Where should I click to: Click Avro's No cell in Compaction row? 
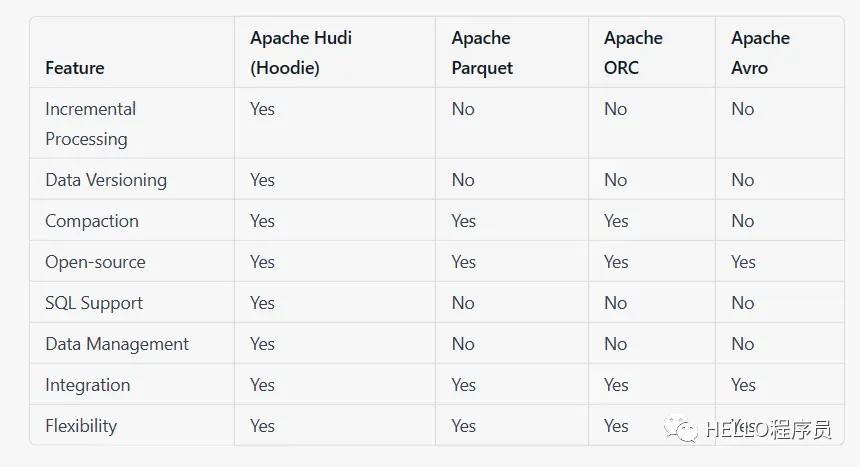[742, 221]
